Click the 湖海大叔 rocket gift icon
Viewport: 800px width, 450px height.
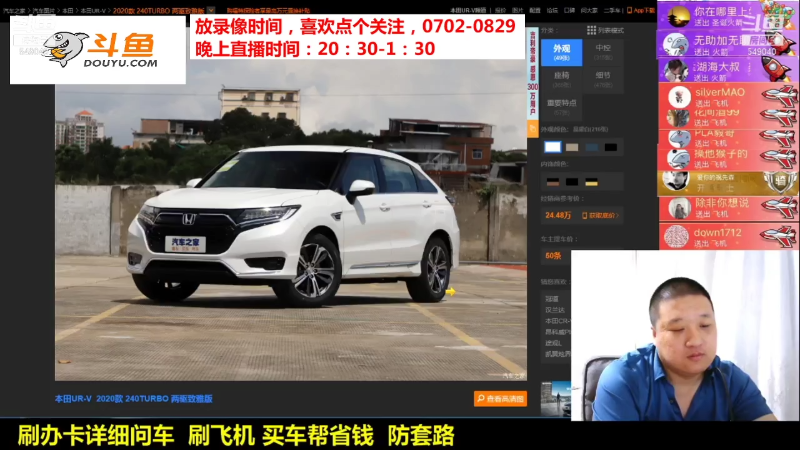click(x=778, y=70)
